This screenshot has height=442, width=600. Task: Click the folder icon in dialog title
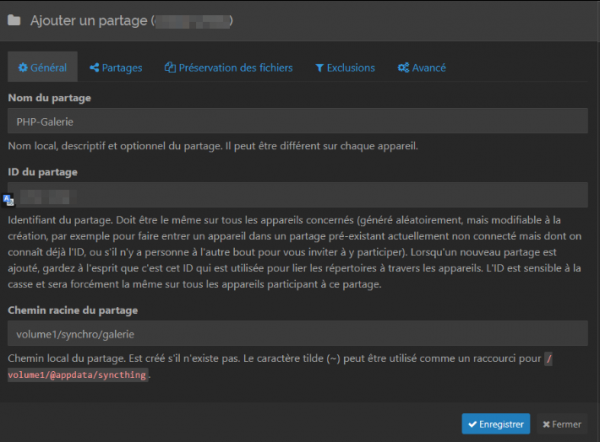(14, 18)
